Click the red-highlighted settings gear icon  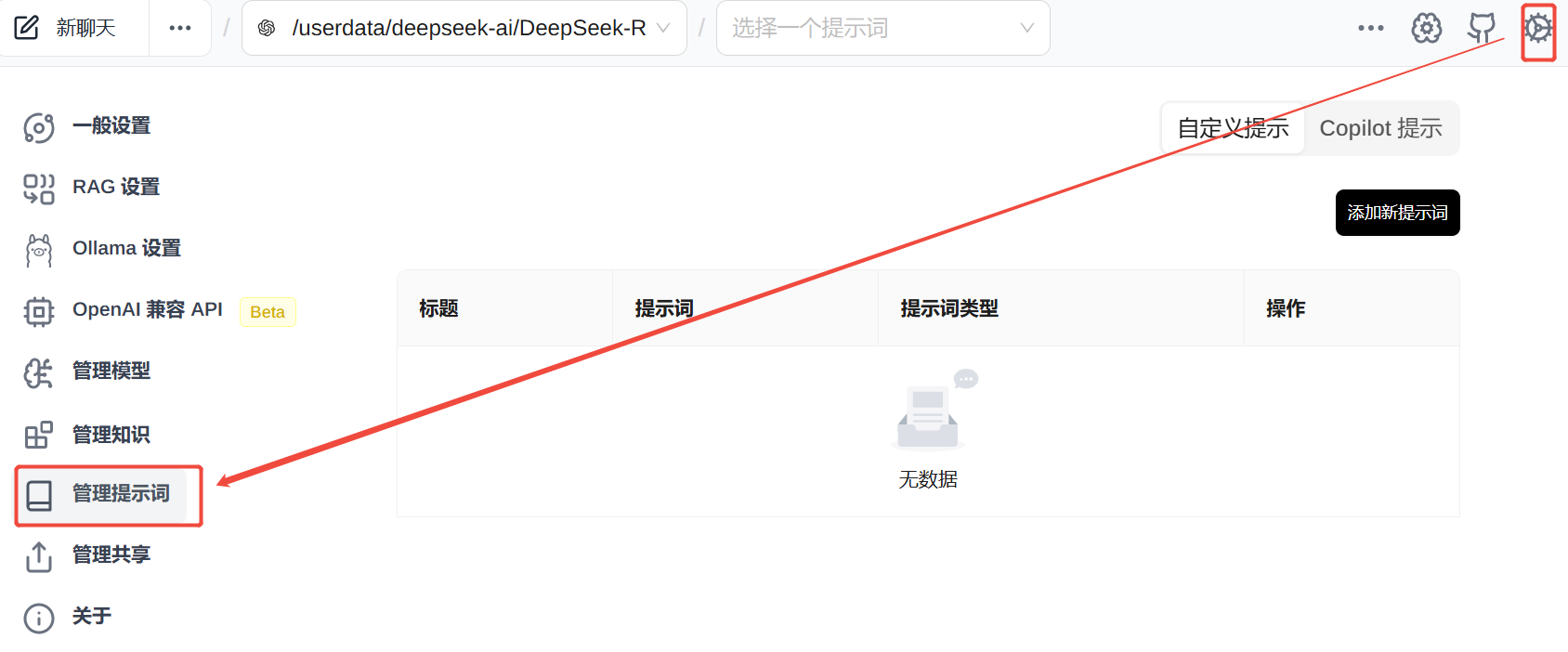(x=1538, y=29)
